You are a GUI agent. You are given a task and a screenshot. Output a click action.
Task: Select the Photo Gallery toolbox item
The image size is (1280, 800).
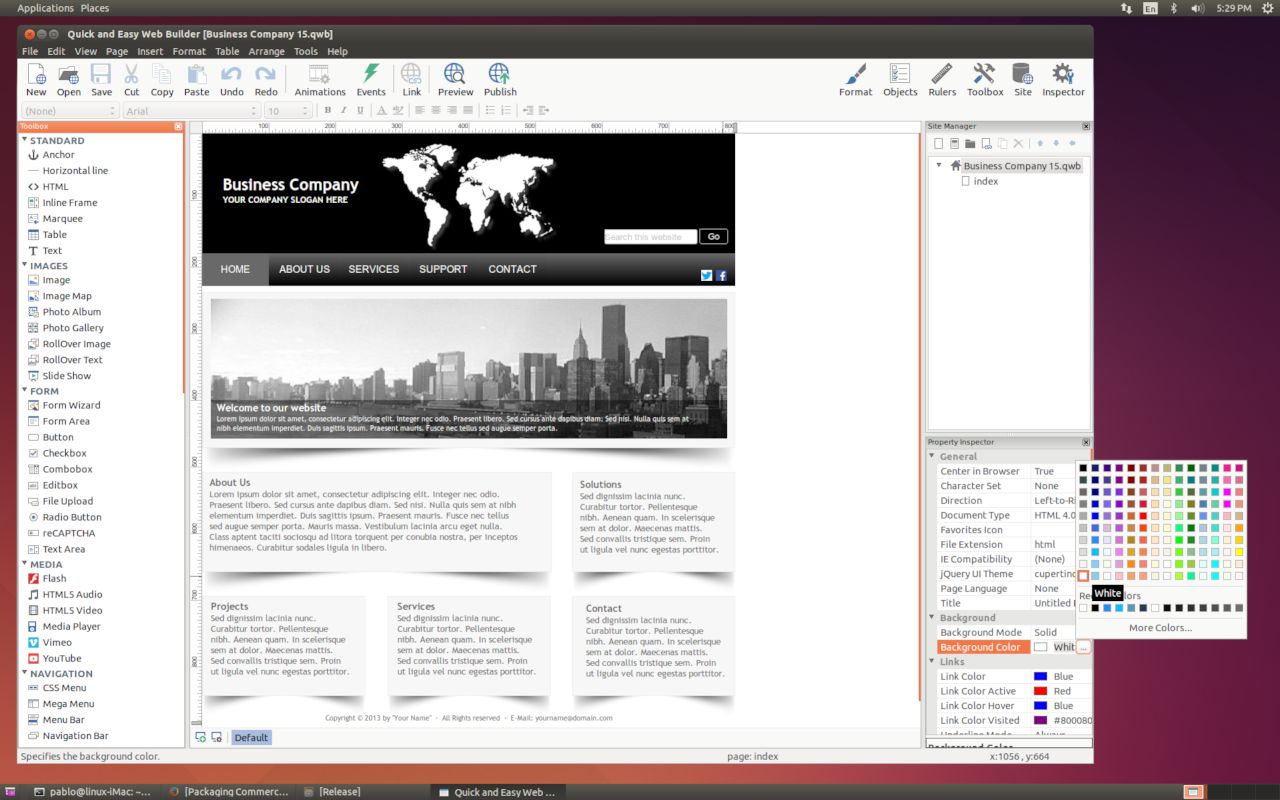tap(72, 328)
